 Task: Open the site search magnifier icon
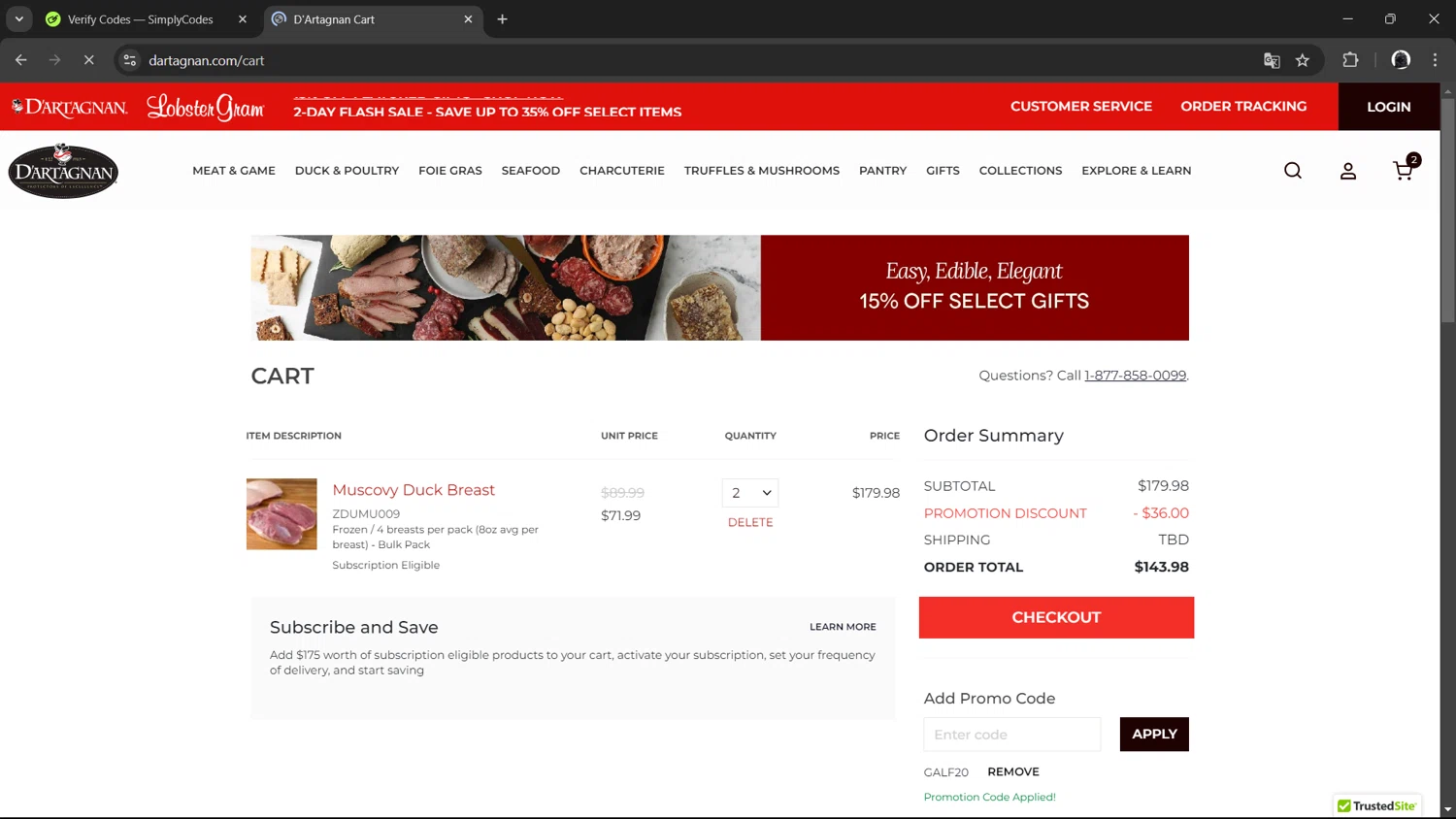pyautogui.click(x=1293, y=171)
